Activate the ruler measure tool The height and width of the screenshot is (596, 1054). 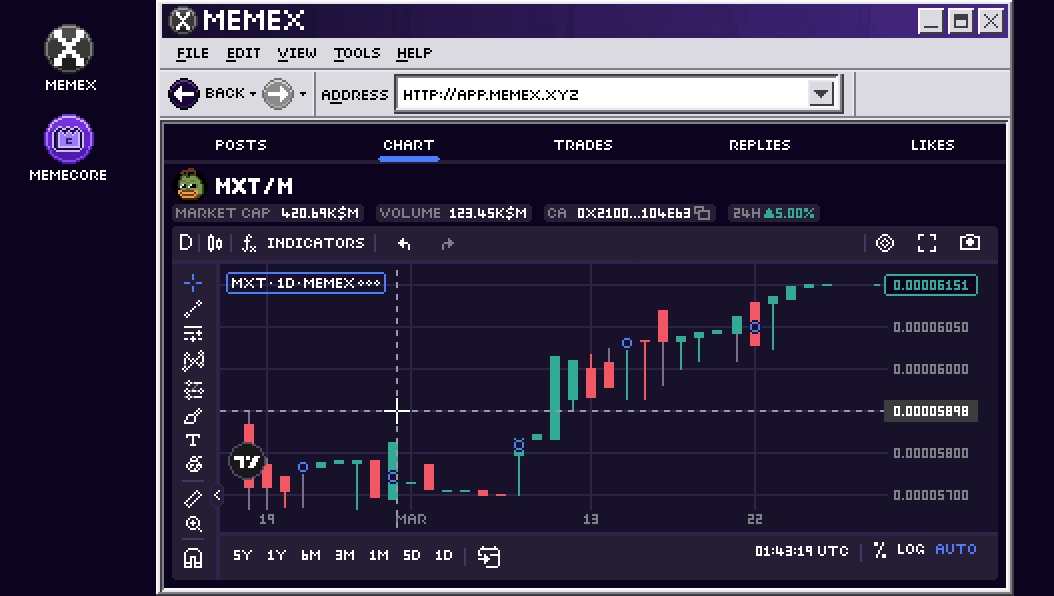click(x=193, y=498)
